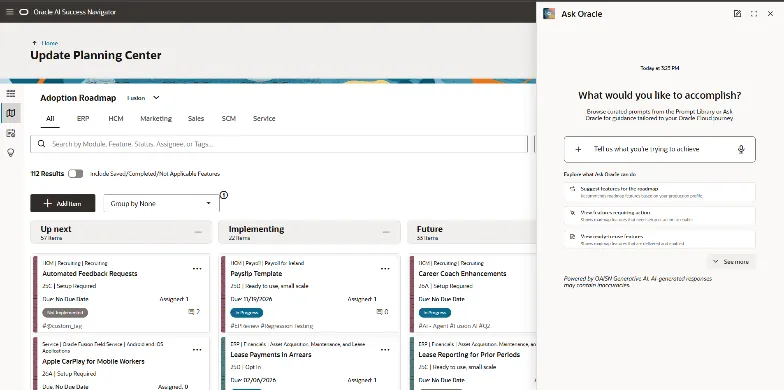The image size is (784, 390).
Task: Select the roadmap map sidebar icon
Action: tap(10, 114)
